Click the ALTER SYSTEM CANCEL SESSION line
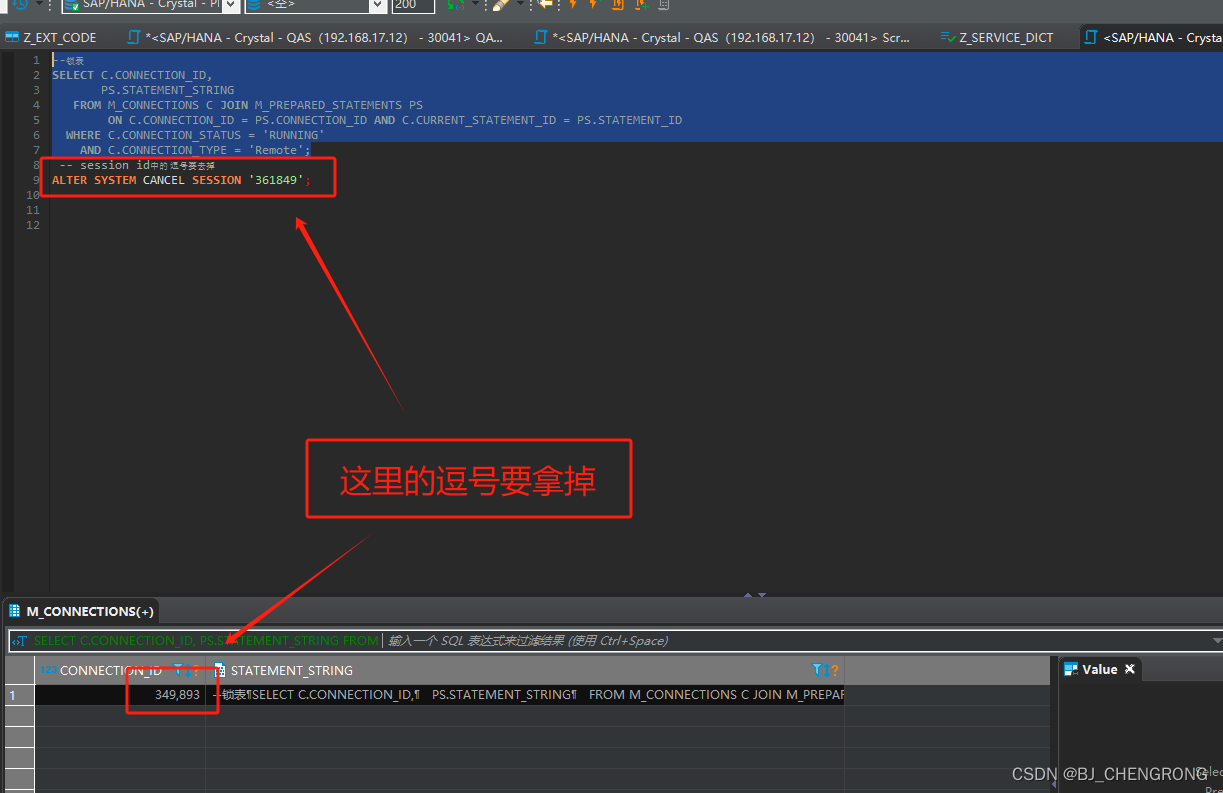This screenshot has width=1223, height=793. [182, 180]
